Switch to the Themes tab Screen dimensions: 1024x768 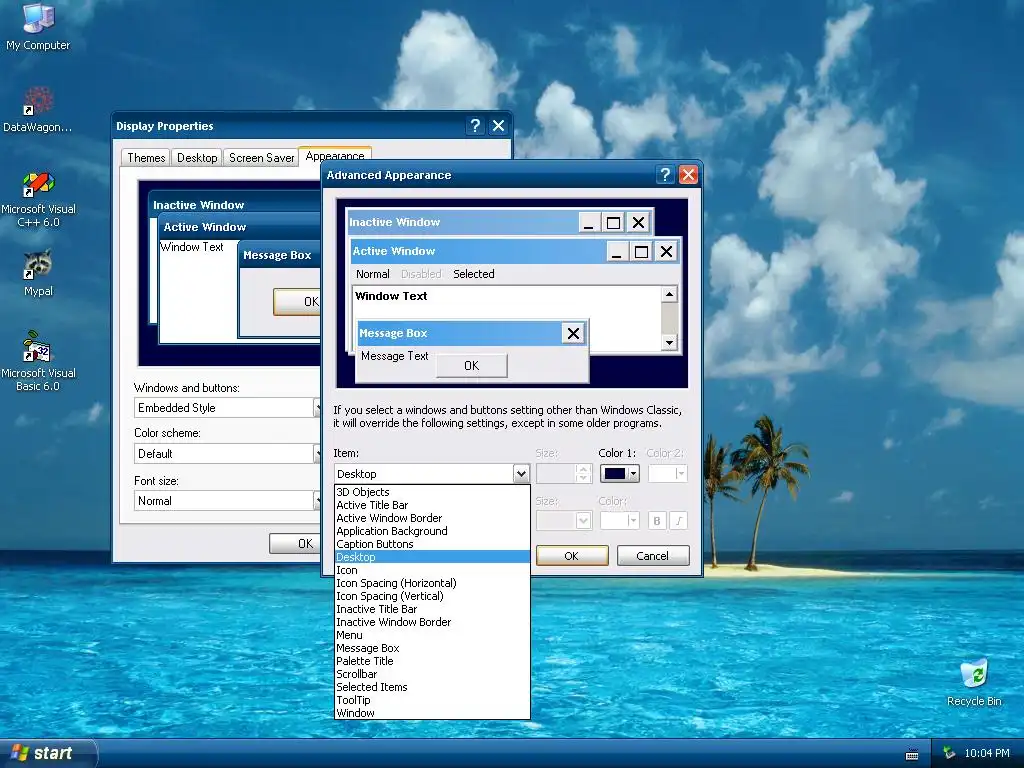point(146,157)
